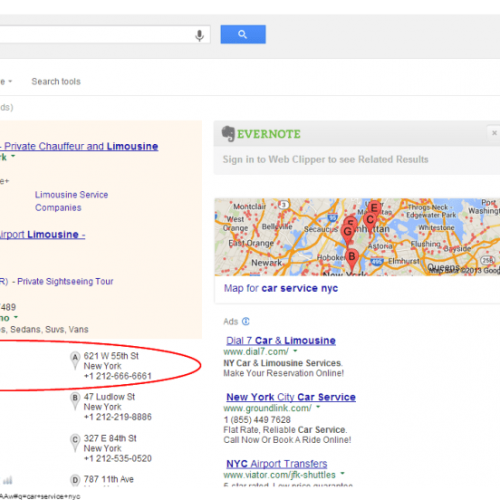
Task: Expand dropdown arrow next to www.groundlink.com
Action: pos(318,407)
